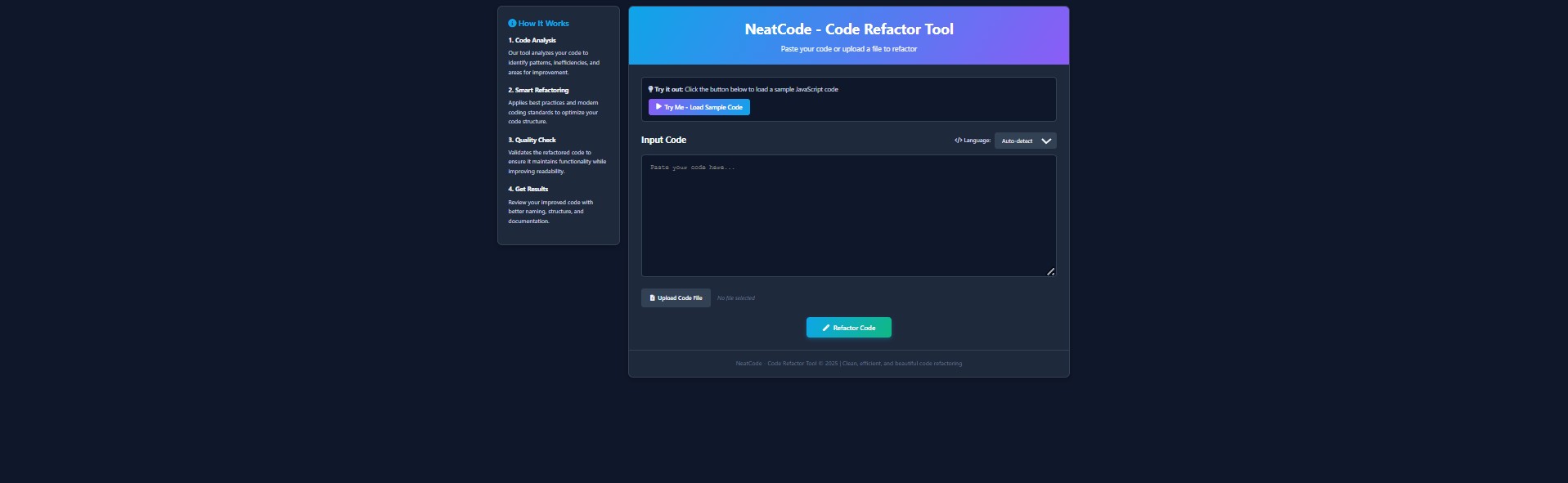Click the Paste your code or upload subtitle
1568x483 pixels.
point(849,49)
